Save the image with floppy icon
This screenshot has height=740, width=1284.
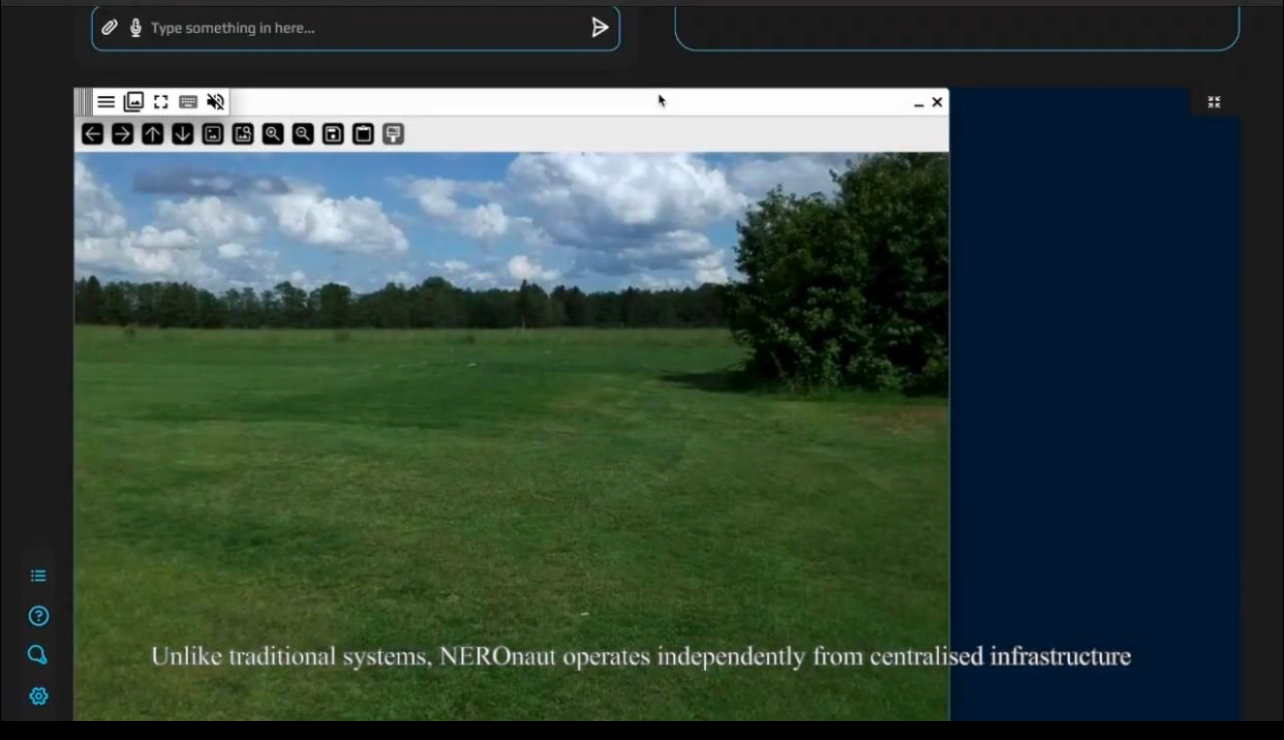(332, 134)
